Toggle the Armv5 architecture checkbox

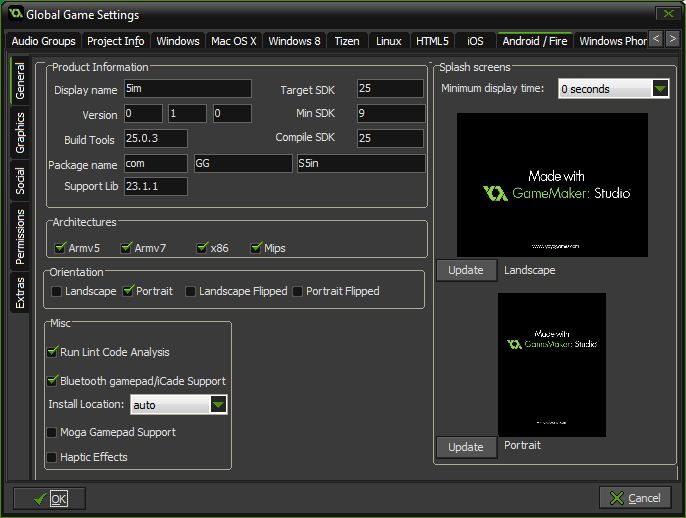(x=60, y=248)
